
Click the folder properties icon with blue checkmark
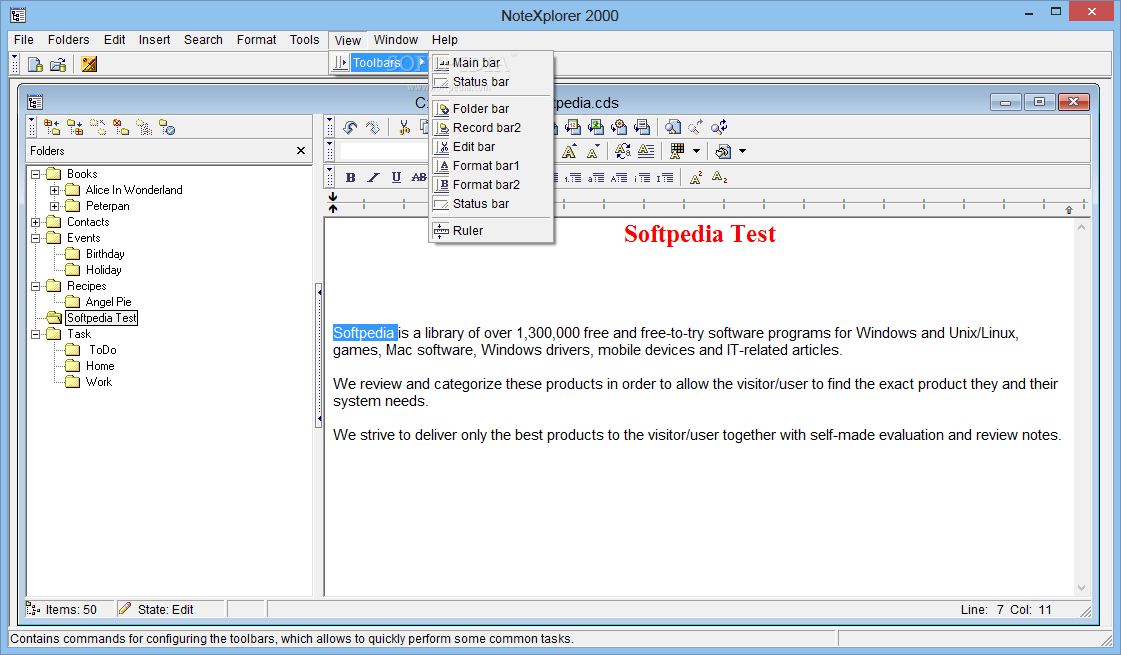coord(167,127)
